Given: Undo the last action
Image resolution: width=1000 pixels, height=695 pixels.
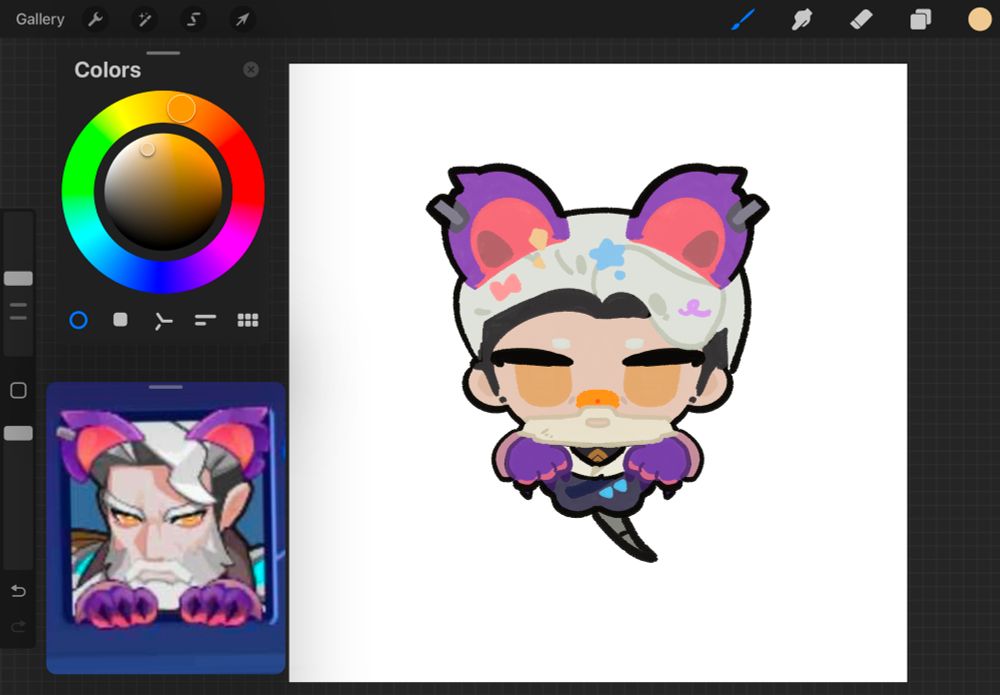Looking at the screenshot, I should (x=18, y=591).
